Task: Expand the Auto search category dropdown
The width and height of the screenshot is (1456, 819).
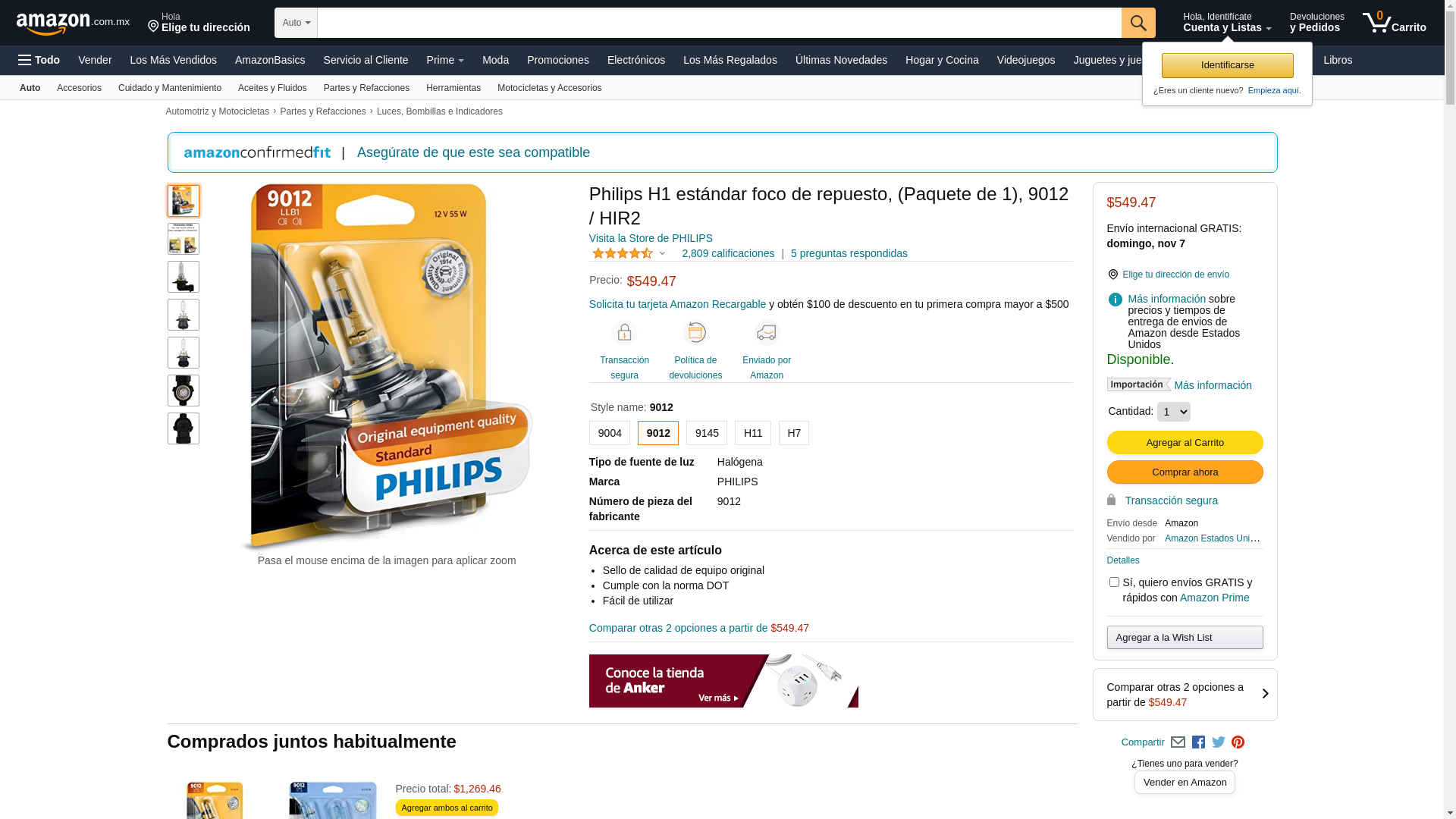Action: point(296,23)
